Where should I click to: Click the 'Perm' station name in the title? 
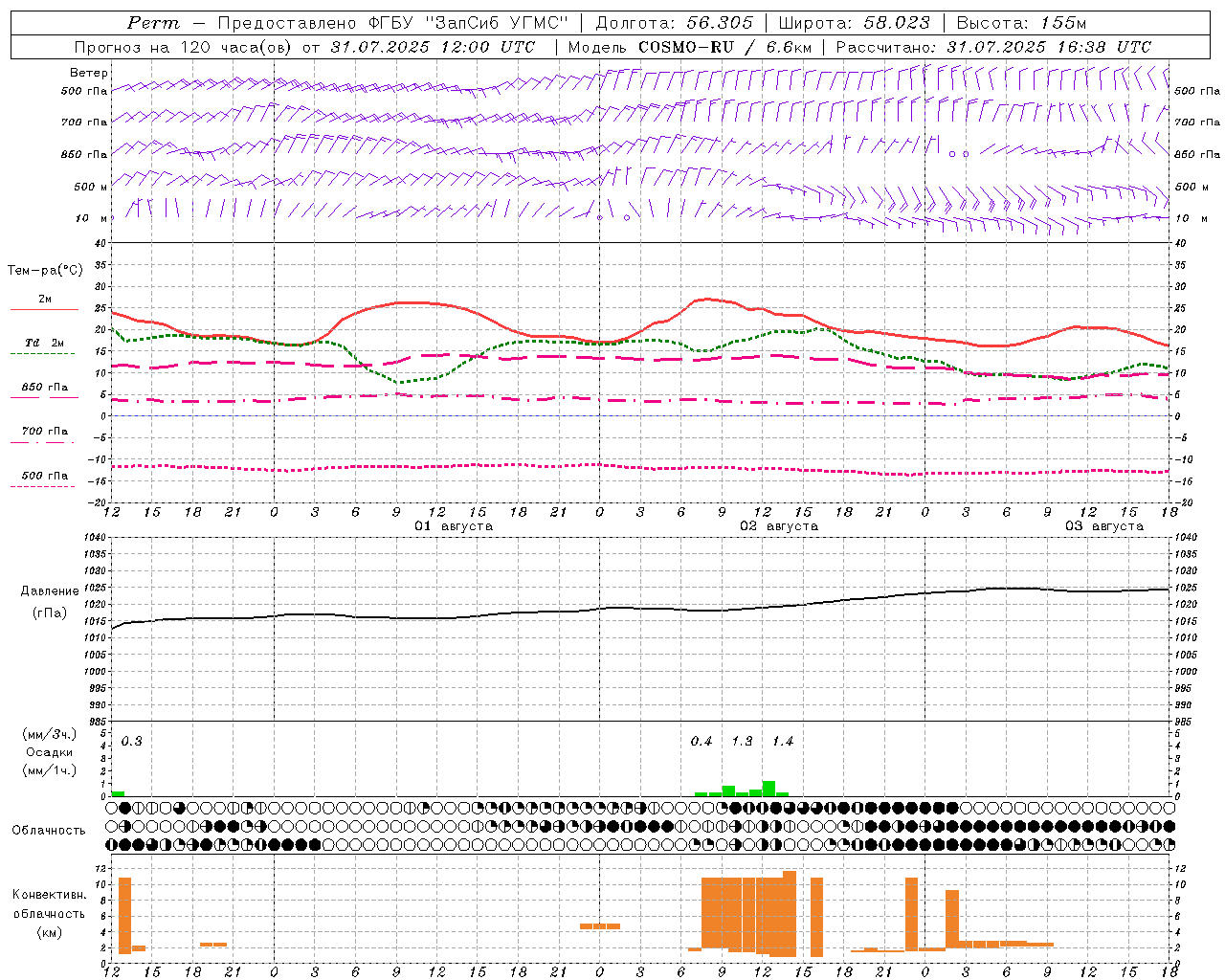pyautogui.click(x=153, y=23)
